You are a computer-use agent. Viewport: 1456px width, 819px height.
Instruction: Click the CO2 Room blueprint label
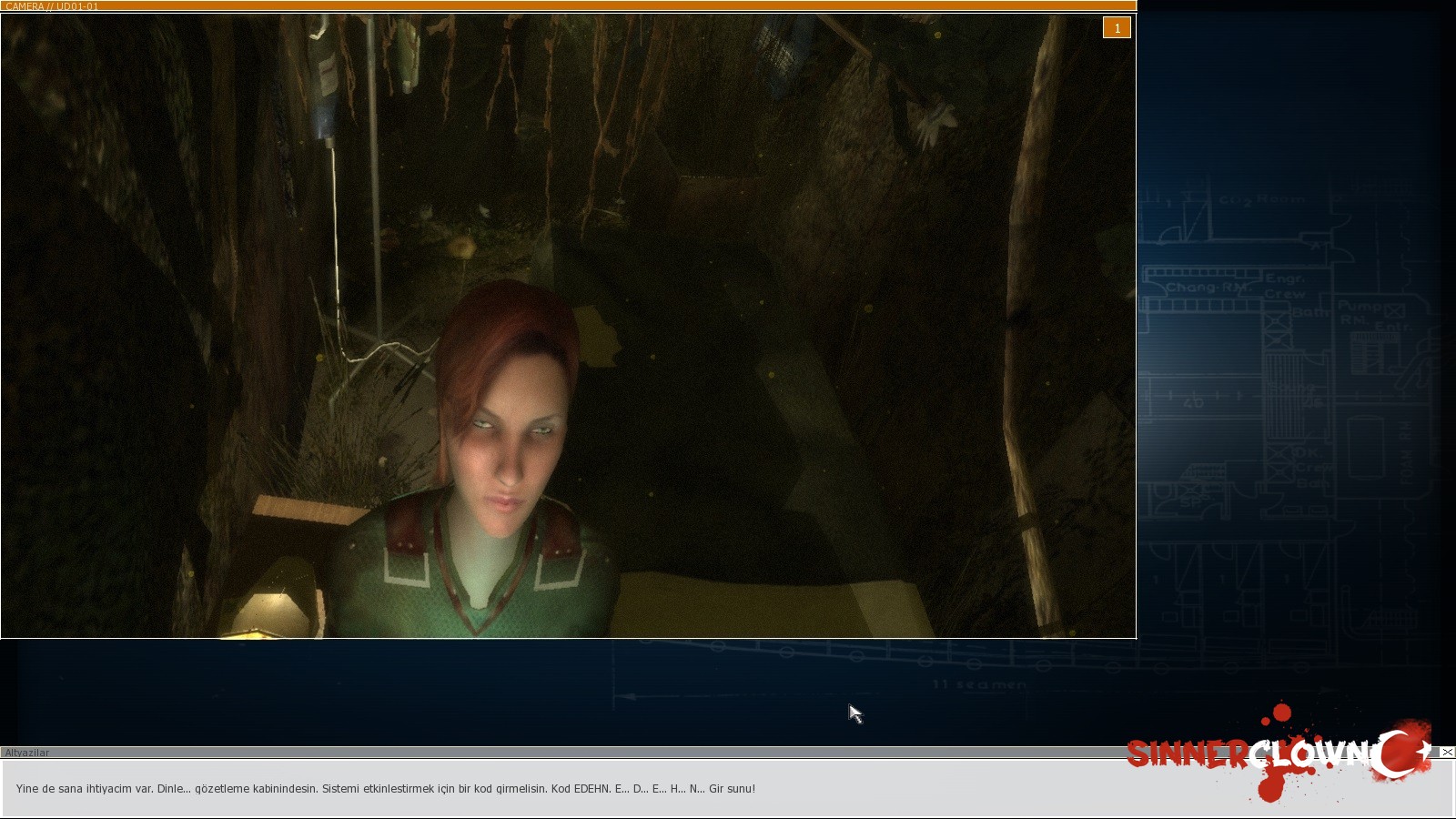click(1261, 200)
